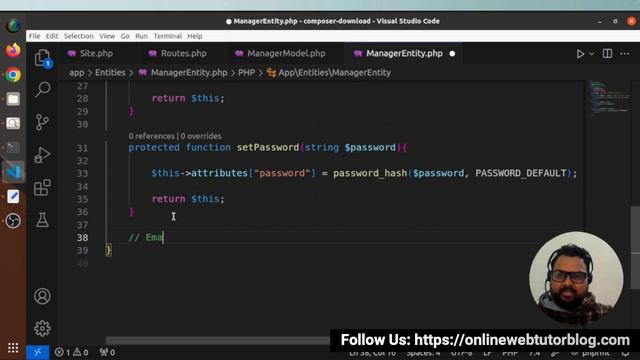Viewport: 640px width, 360px height.
Task: Click PASSWORD_DEFAULT constant
Action: pyautogui.click(x=521, y=173)
